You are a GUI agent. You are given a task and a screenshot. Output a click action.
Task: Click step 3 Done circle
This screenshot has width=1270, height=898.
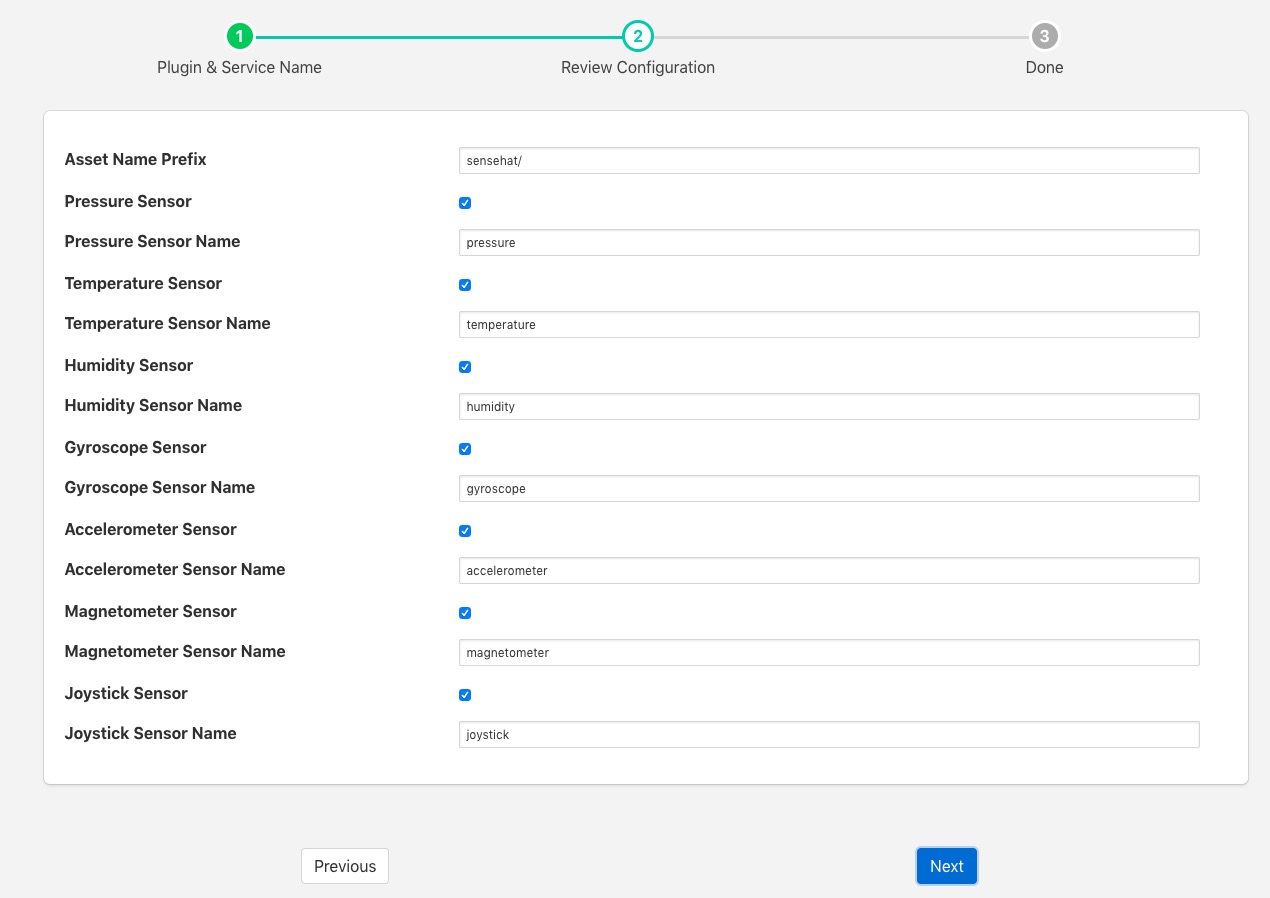(x=1044, y=37)
